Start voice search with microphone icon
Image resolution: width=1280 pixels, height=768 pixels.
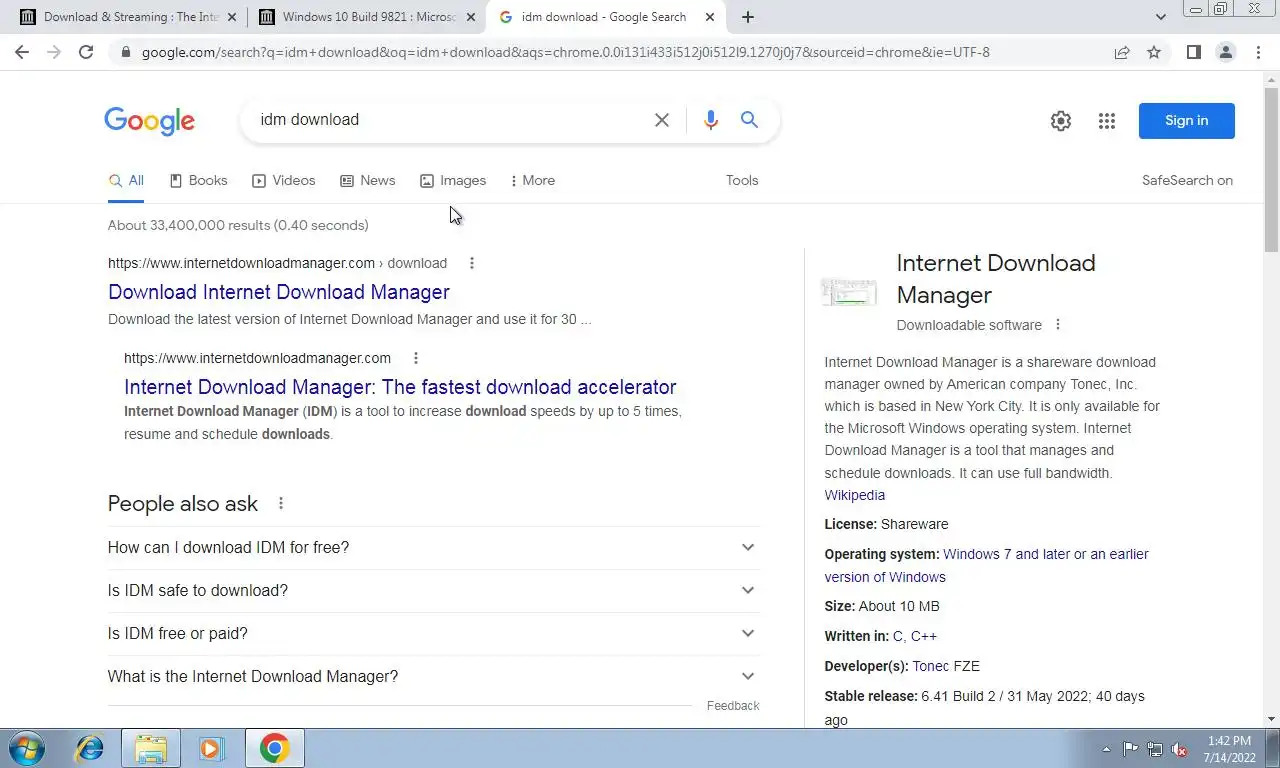click(711, 120)
